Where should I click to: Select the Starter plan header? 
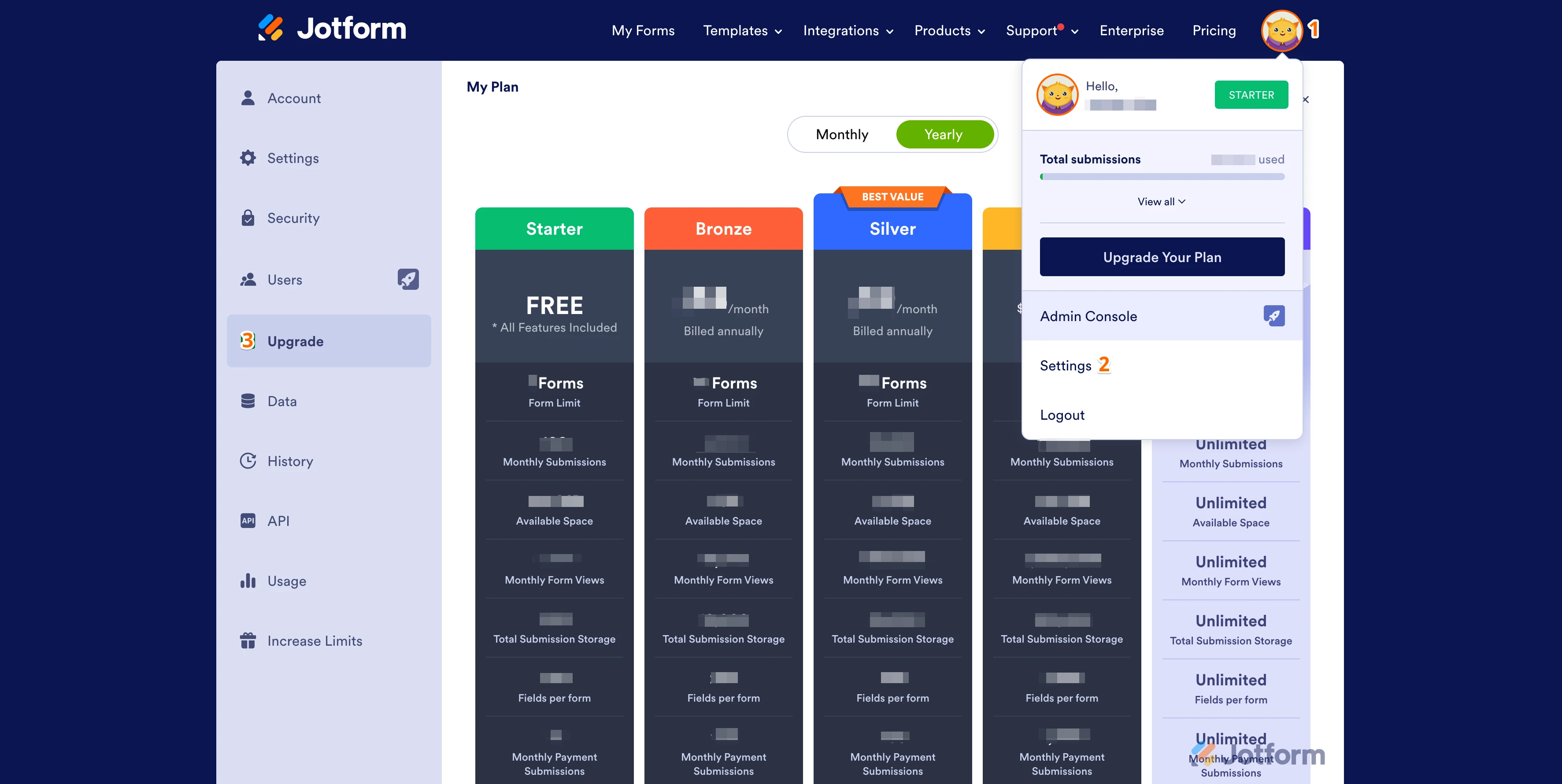tap(554, 229)
